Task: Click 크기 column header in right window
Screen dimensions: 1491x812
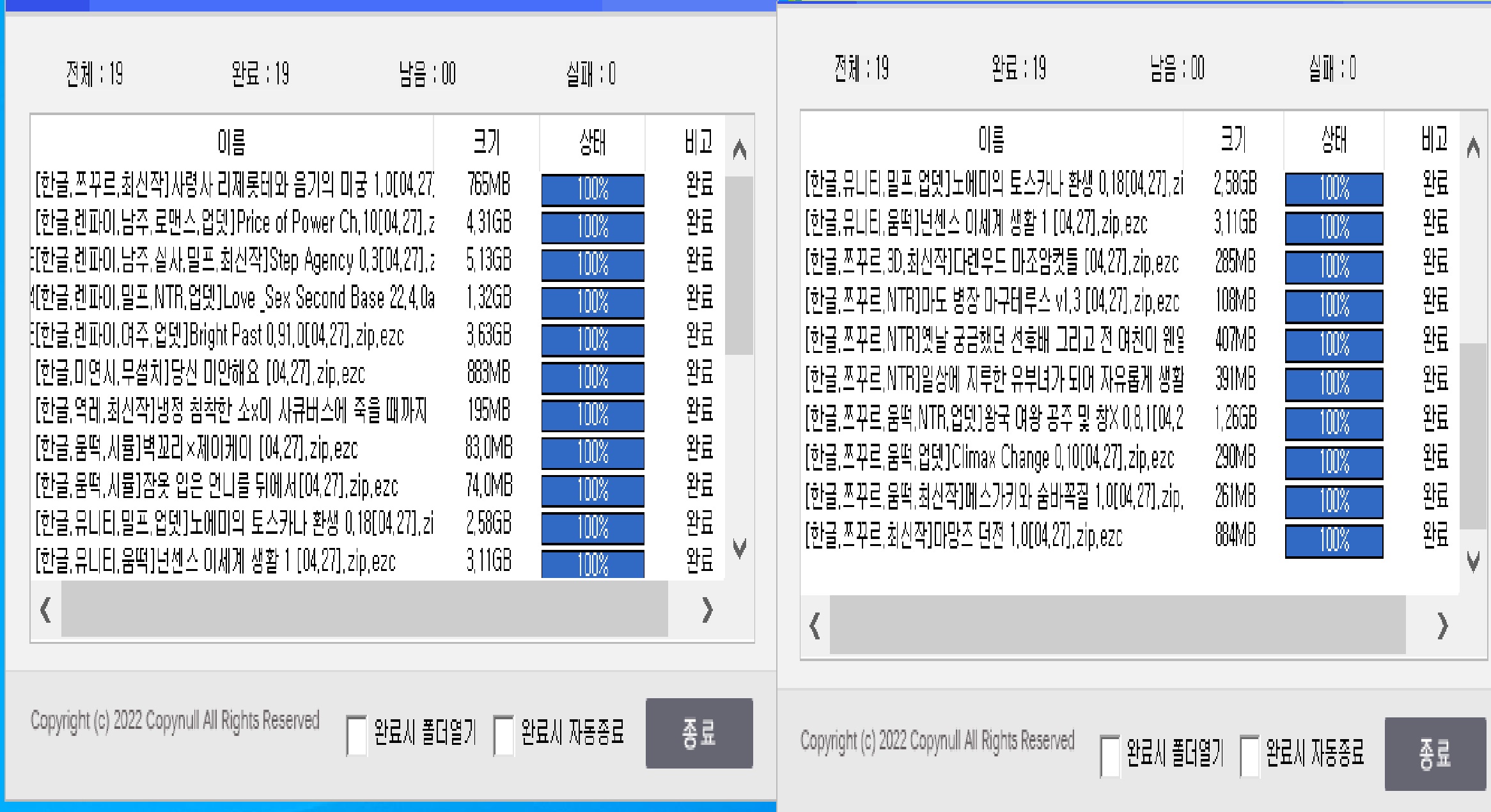Action: point(1233,139)
